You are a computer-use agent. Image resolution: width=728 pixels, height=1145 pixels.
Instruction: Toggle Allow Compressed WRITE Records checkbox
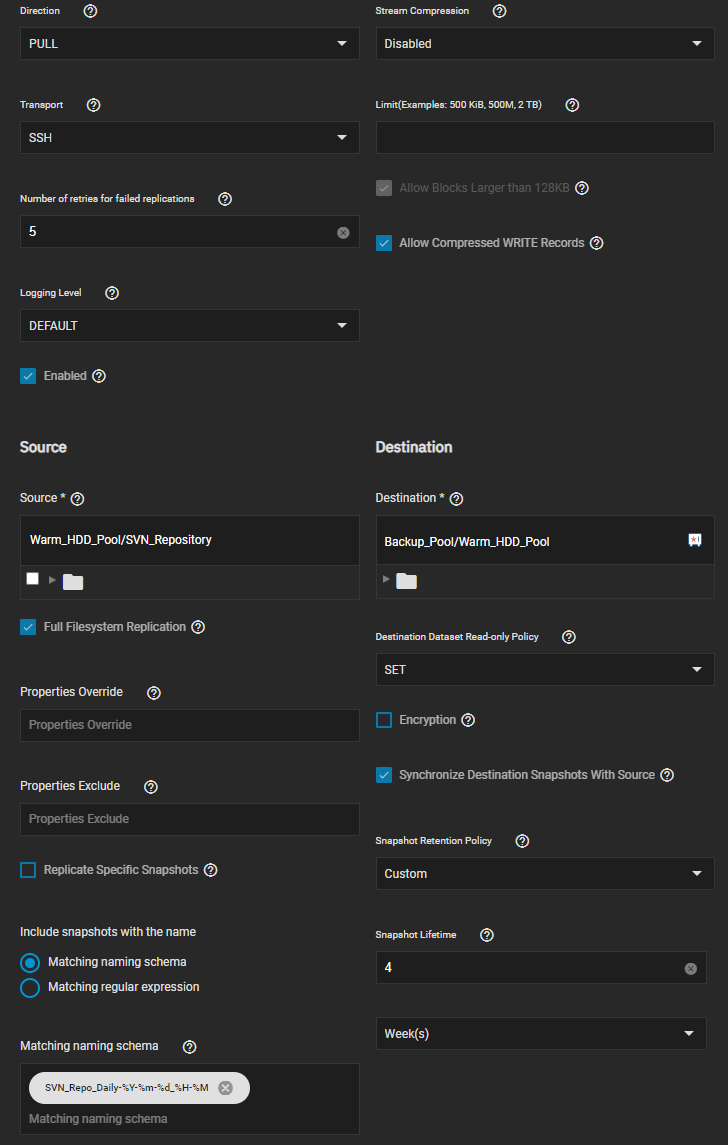384,243
